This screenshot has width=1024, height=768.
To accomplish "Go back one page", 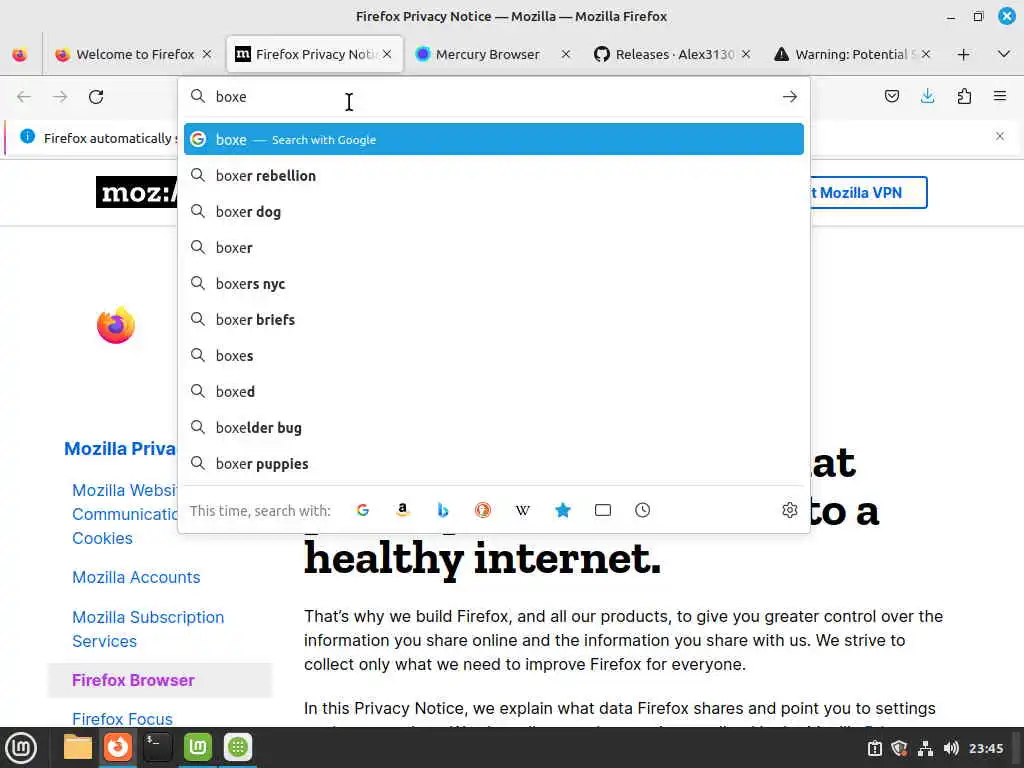I will (x=24, y=97).
